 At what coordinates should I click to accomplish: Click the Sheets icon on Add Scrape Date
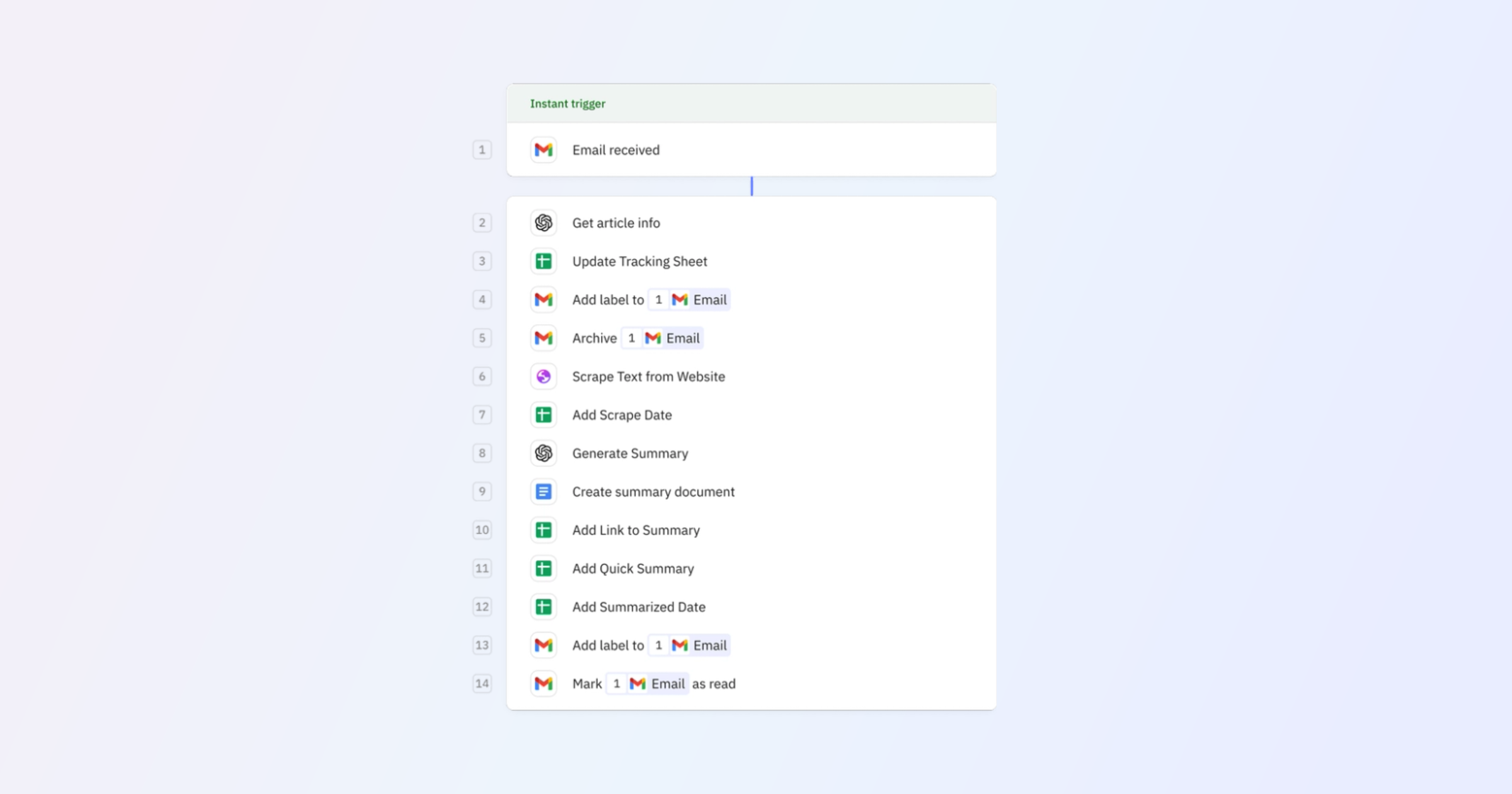click(x=543, y=415)
